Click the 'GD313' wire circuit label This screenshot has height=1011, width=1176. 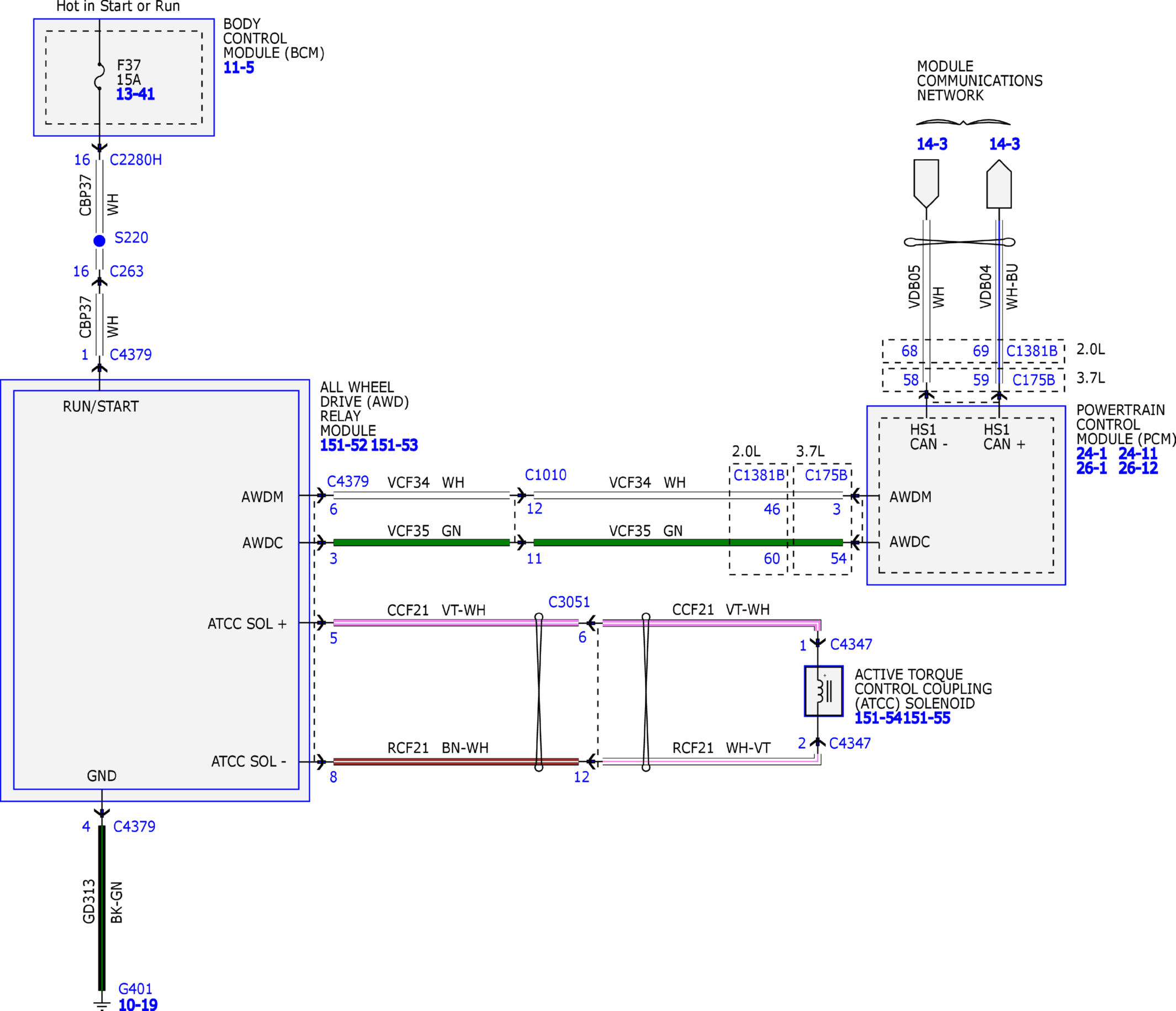point(89,902)
